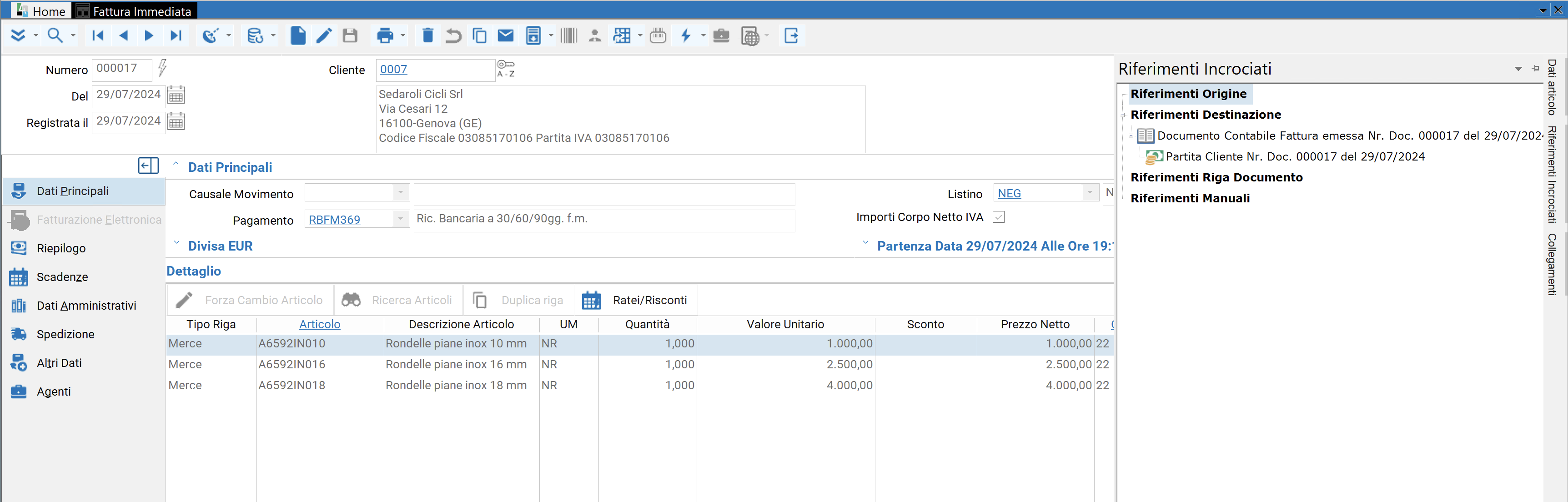Image resolution: width=1568 pixels, height=502 pixels.
Task: Click lightning icon beside Numero field
Action: 162,68
